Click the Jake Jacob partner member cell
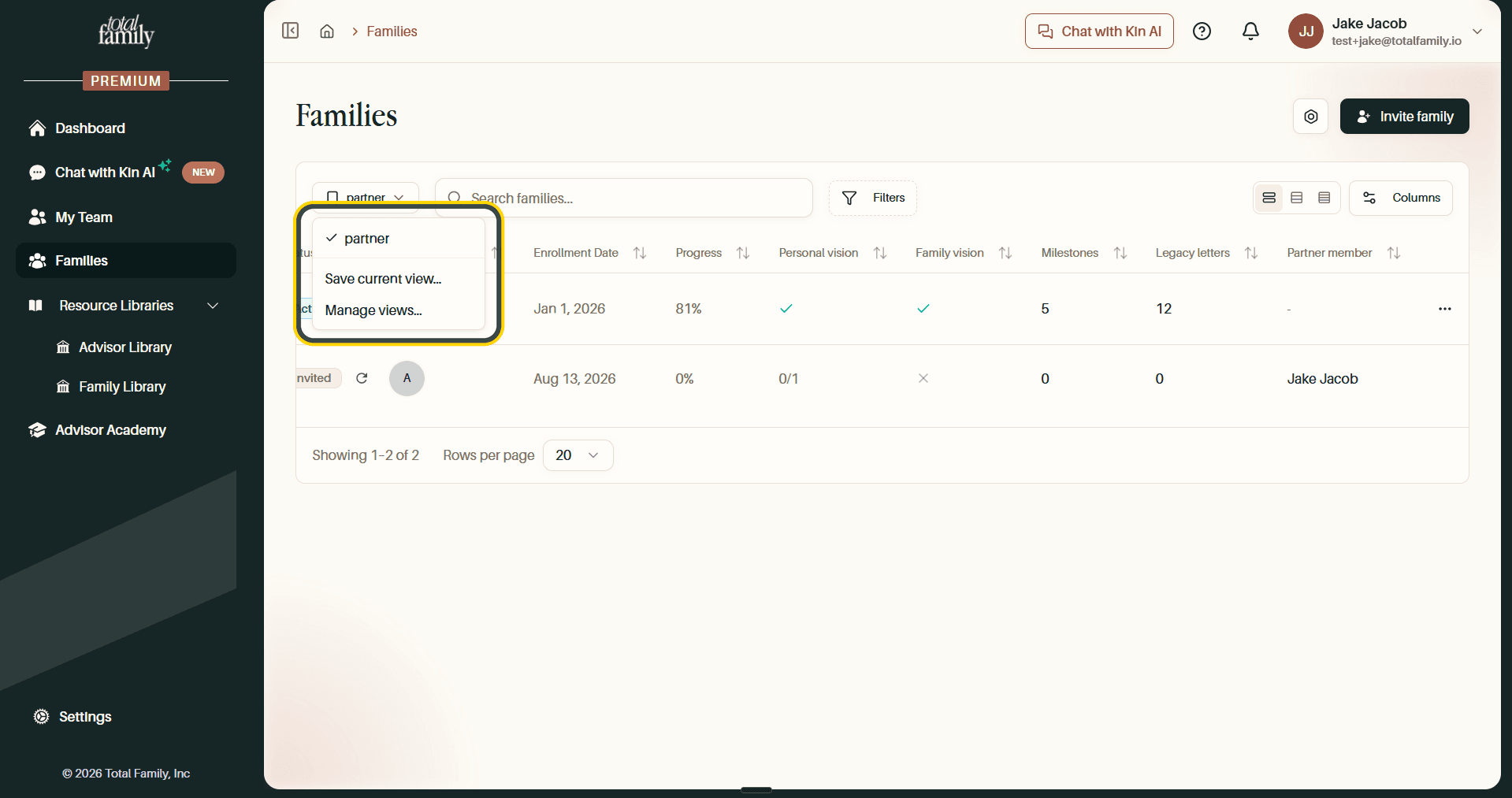 1323,379
